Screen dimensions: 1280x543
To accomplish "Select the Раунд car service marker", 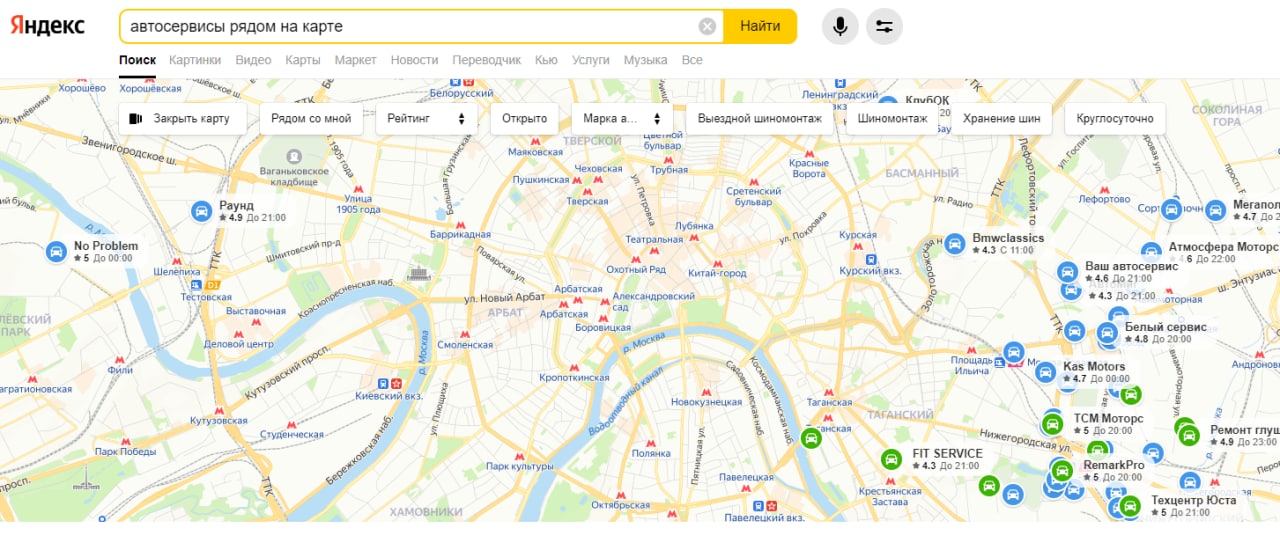I will click(202, 211).
